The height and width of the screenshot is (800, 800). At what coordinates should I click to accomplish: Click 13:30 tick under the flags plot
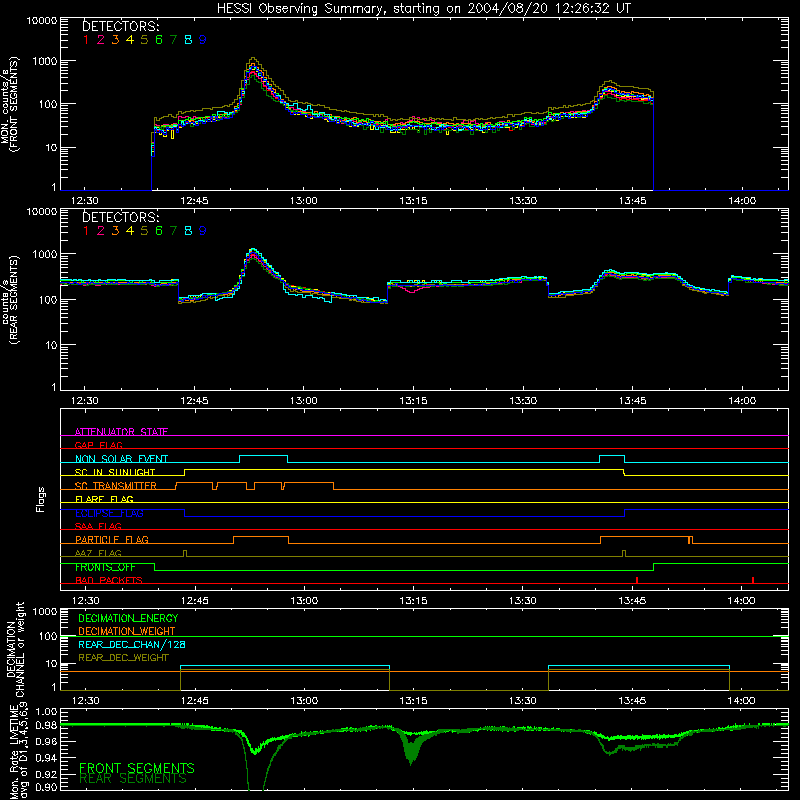tap(522, 601)
